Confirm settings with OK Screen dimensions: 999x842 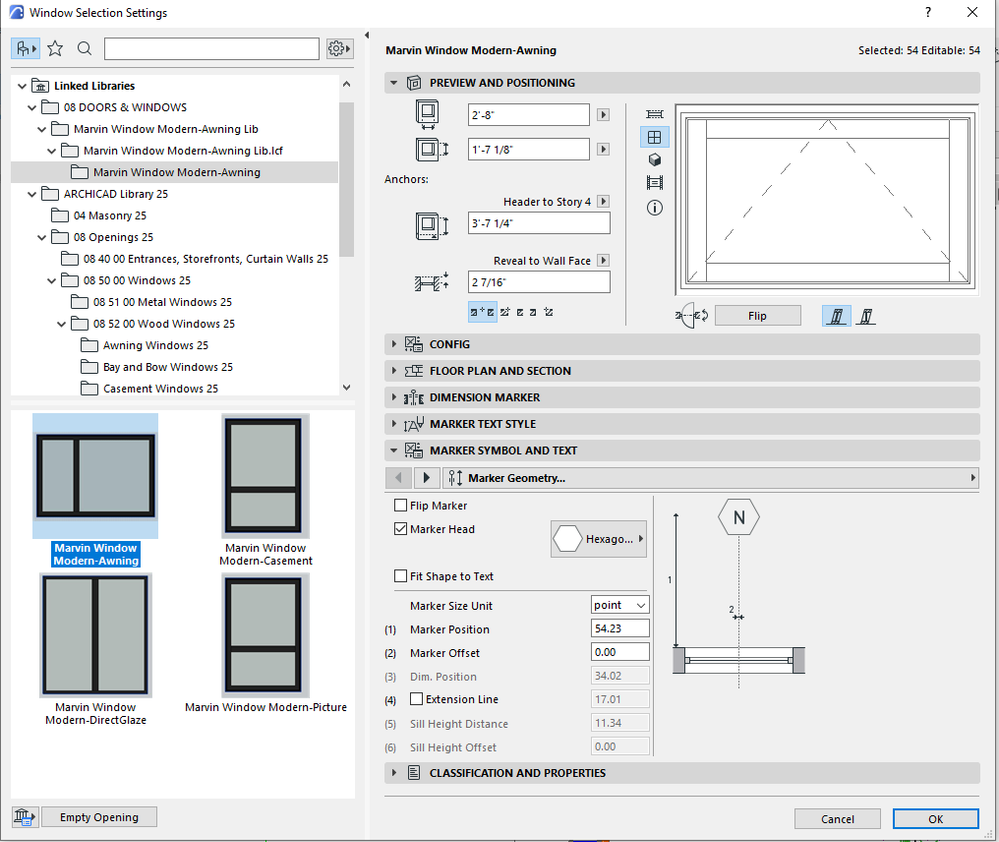(935, 819)
